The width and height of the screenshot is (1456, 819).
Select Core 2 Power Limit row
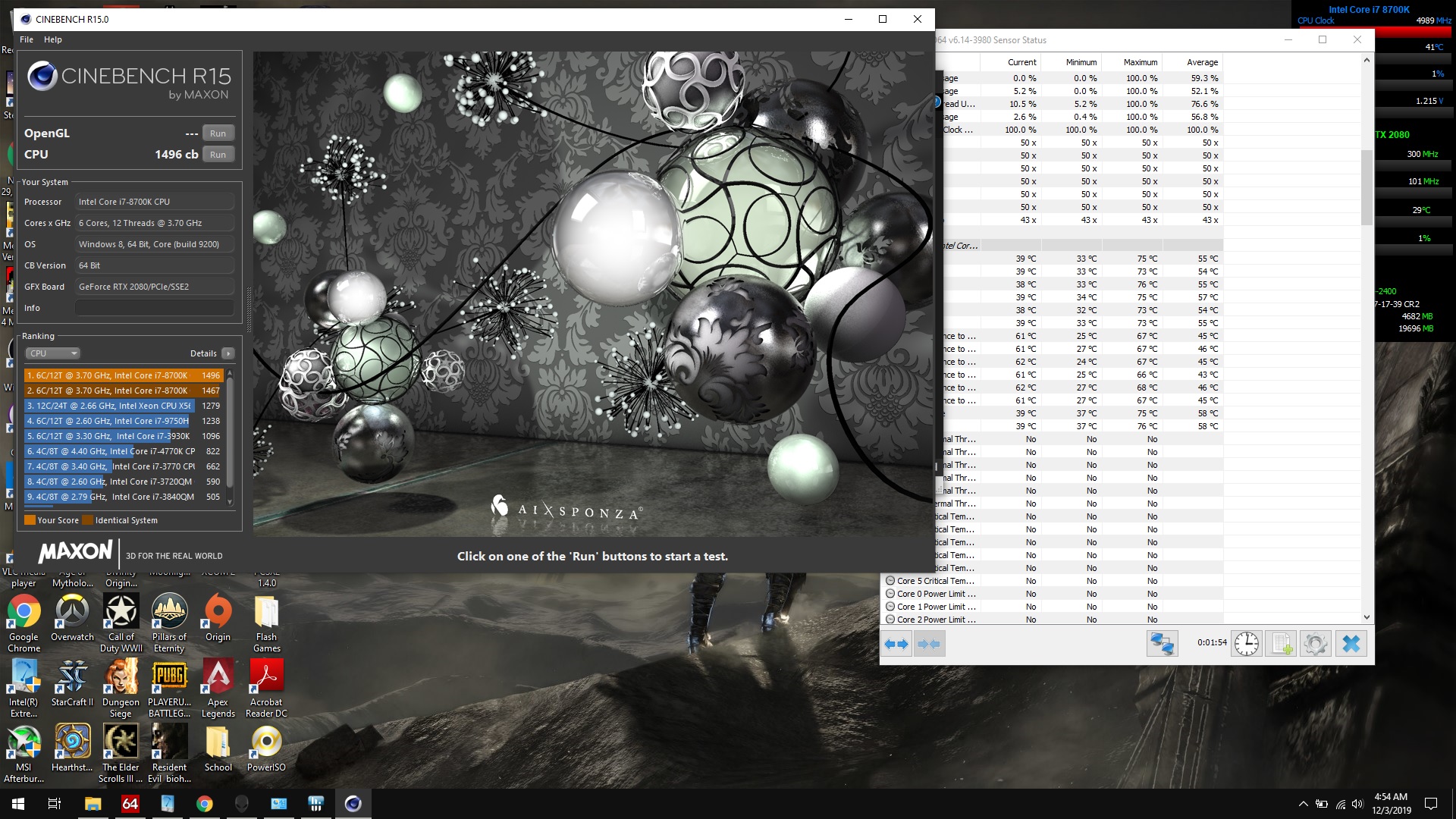click(x=1053, y=620)
